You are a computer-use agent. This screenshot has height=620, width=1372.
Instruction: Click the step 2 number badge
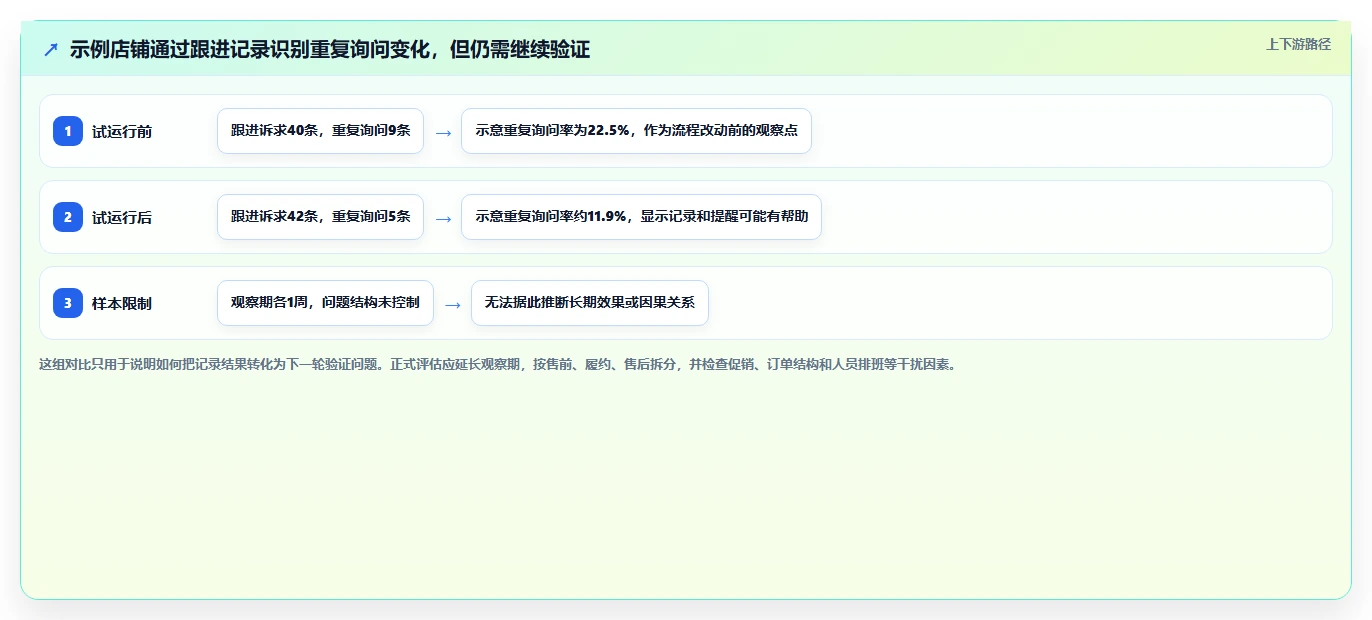(68, 217)
